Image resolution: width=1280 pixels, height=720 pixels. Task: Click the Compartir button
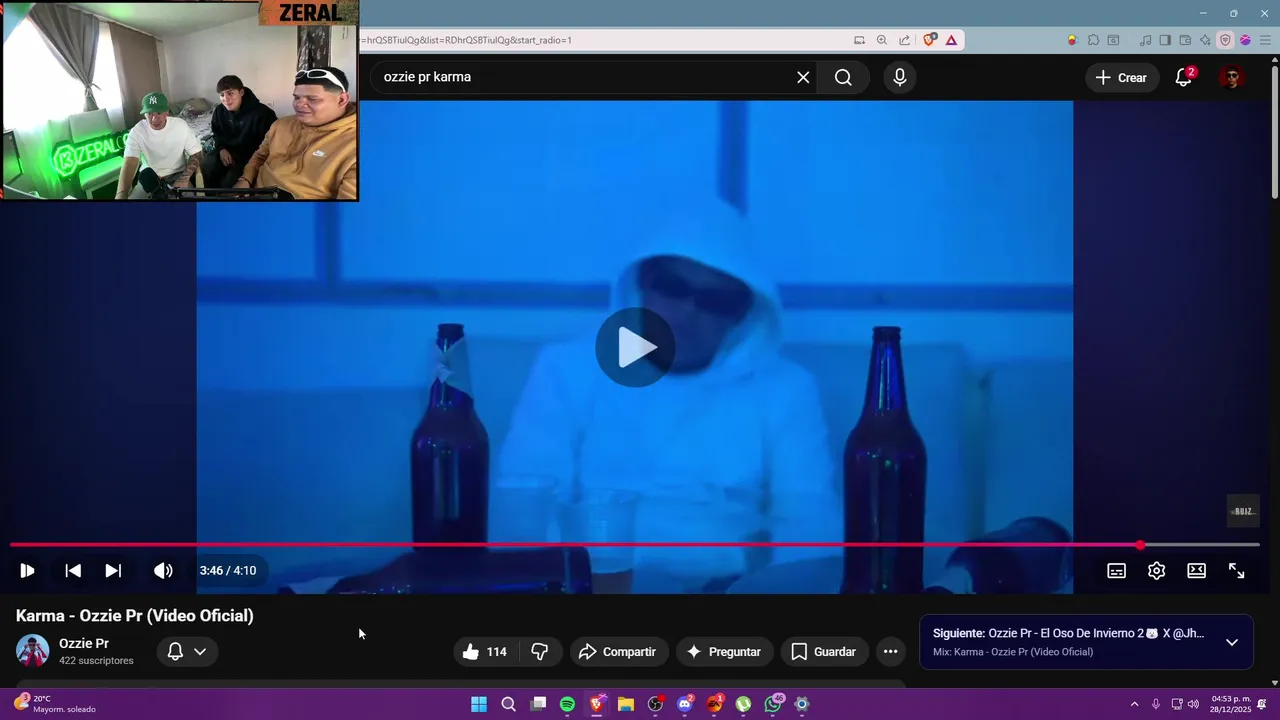[618, 651]
